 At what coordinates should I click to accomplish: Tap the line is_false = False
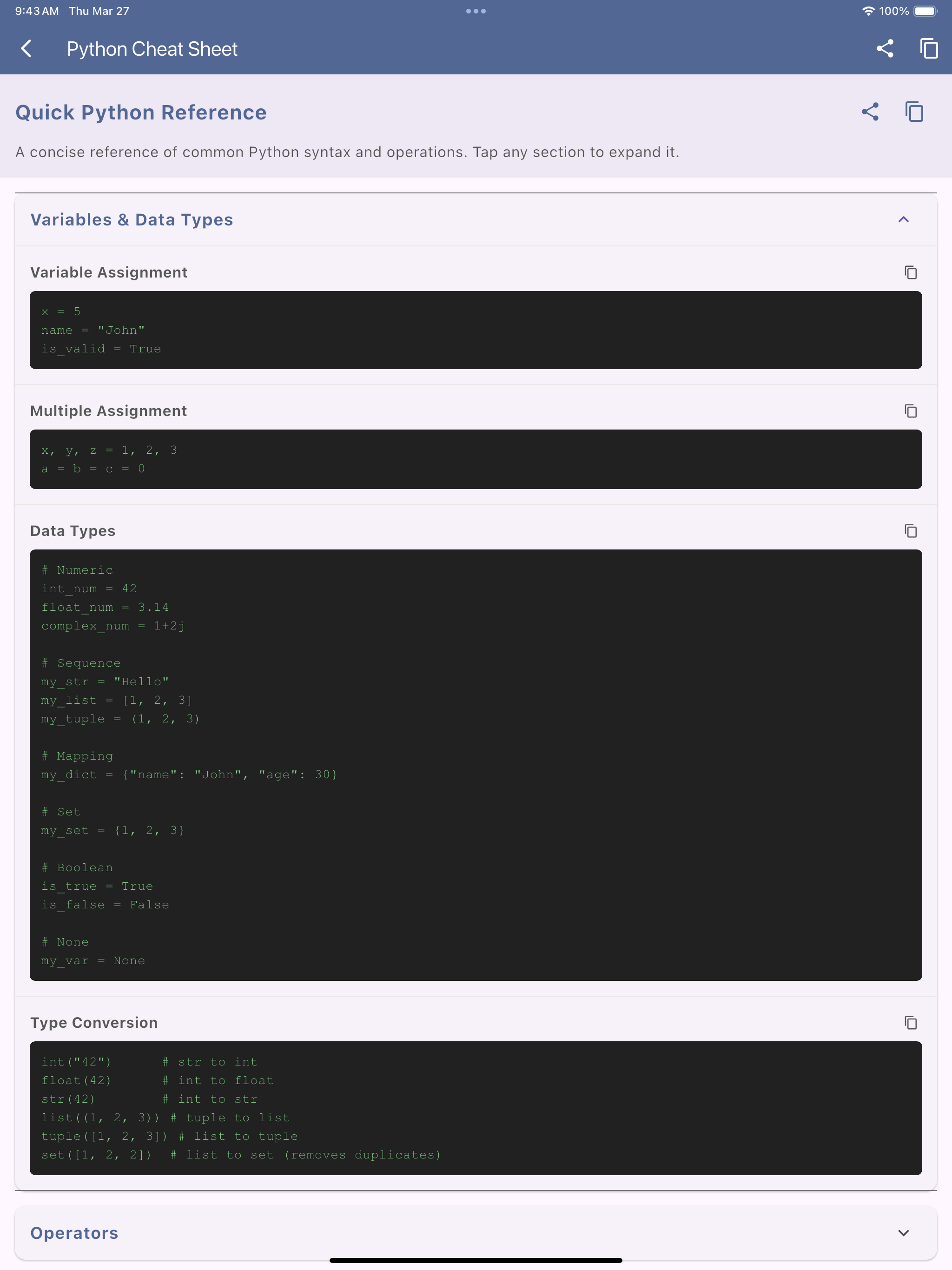pyautogui.click(x=105, y=905)
